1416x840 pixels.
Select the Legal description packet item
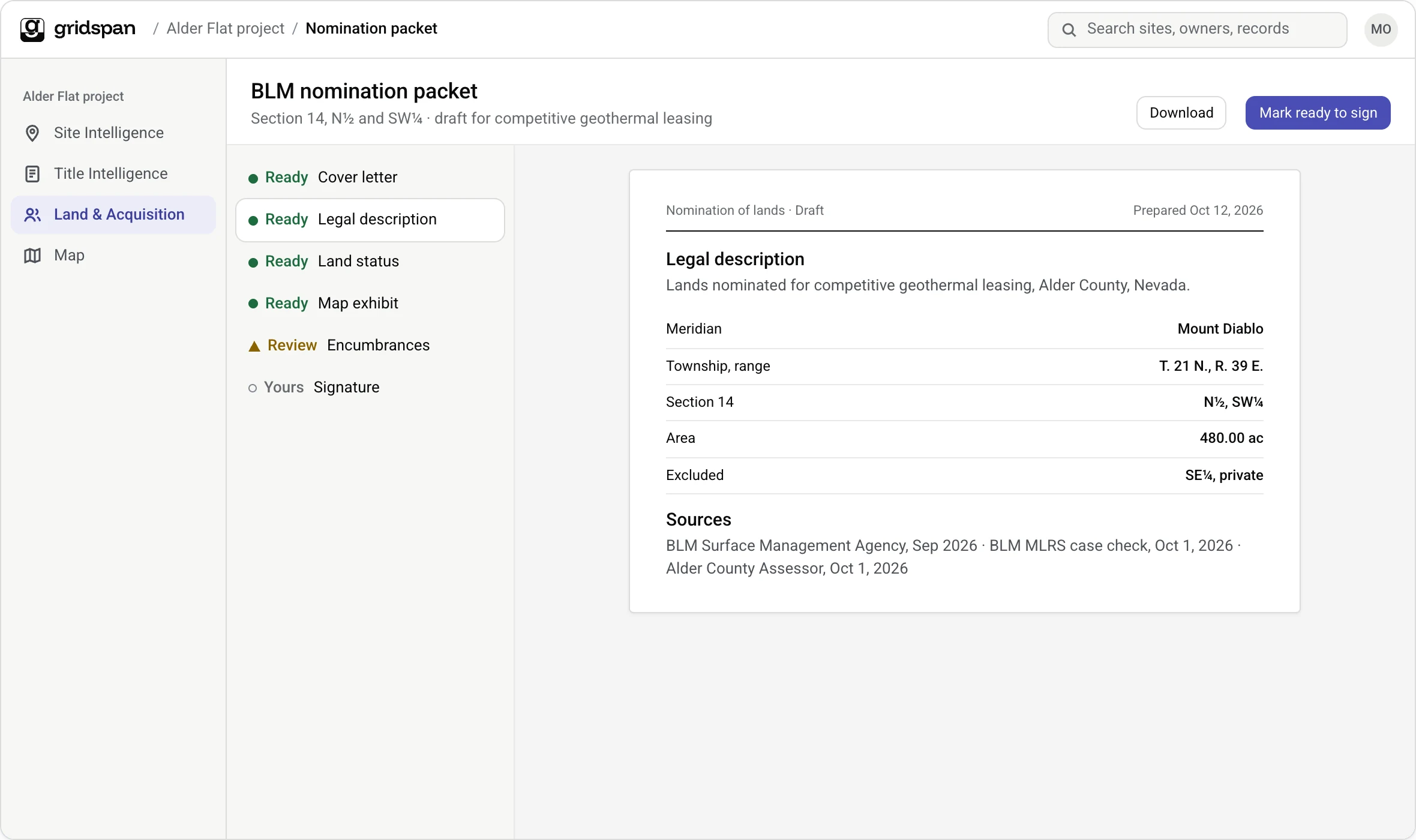[370, 220]
